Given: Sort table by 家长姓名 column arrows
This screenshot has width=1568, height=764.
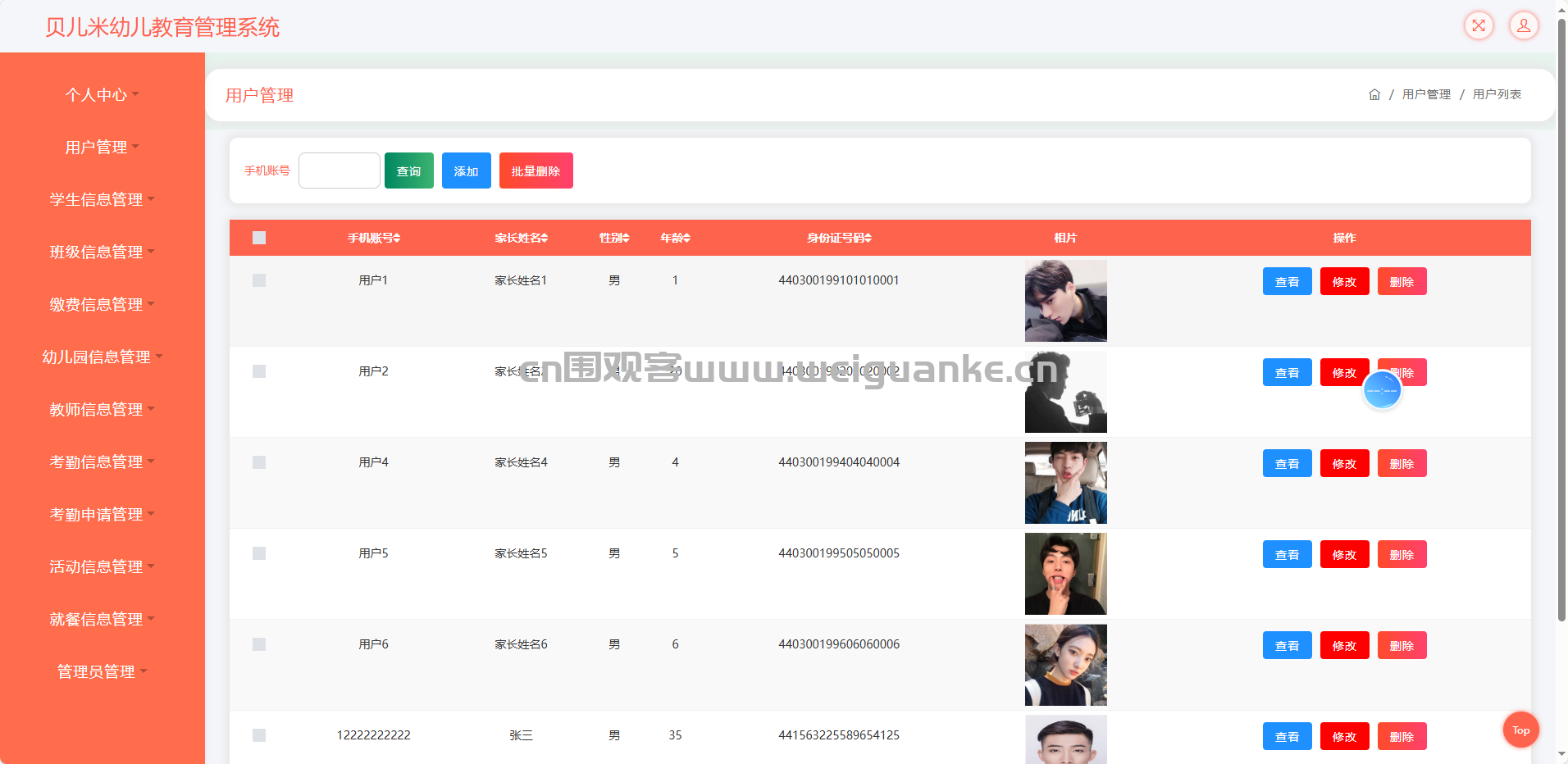Looking at the screenshot, I should (x=544, y=238).
